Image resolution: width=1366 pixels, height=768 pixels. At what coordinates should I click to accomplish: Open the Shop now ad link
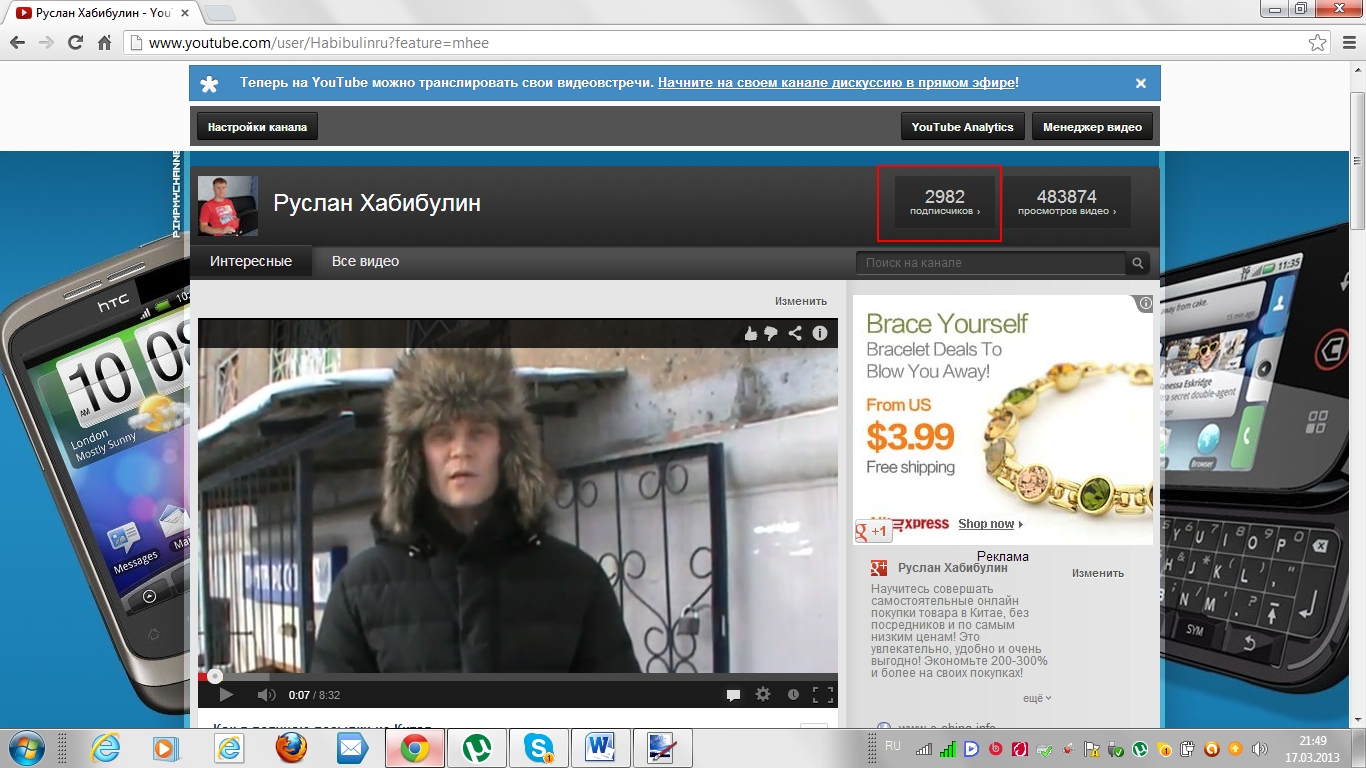pyautogui.click(x=990, y=524)
